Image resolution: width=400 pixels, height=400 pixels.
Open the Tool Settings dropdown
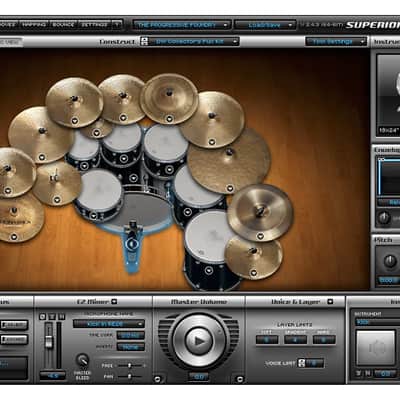tap(336, 42)
